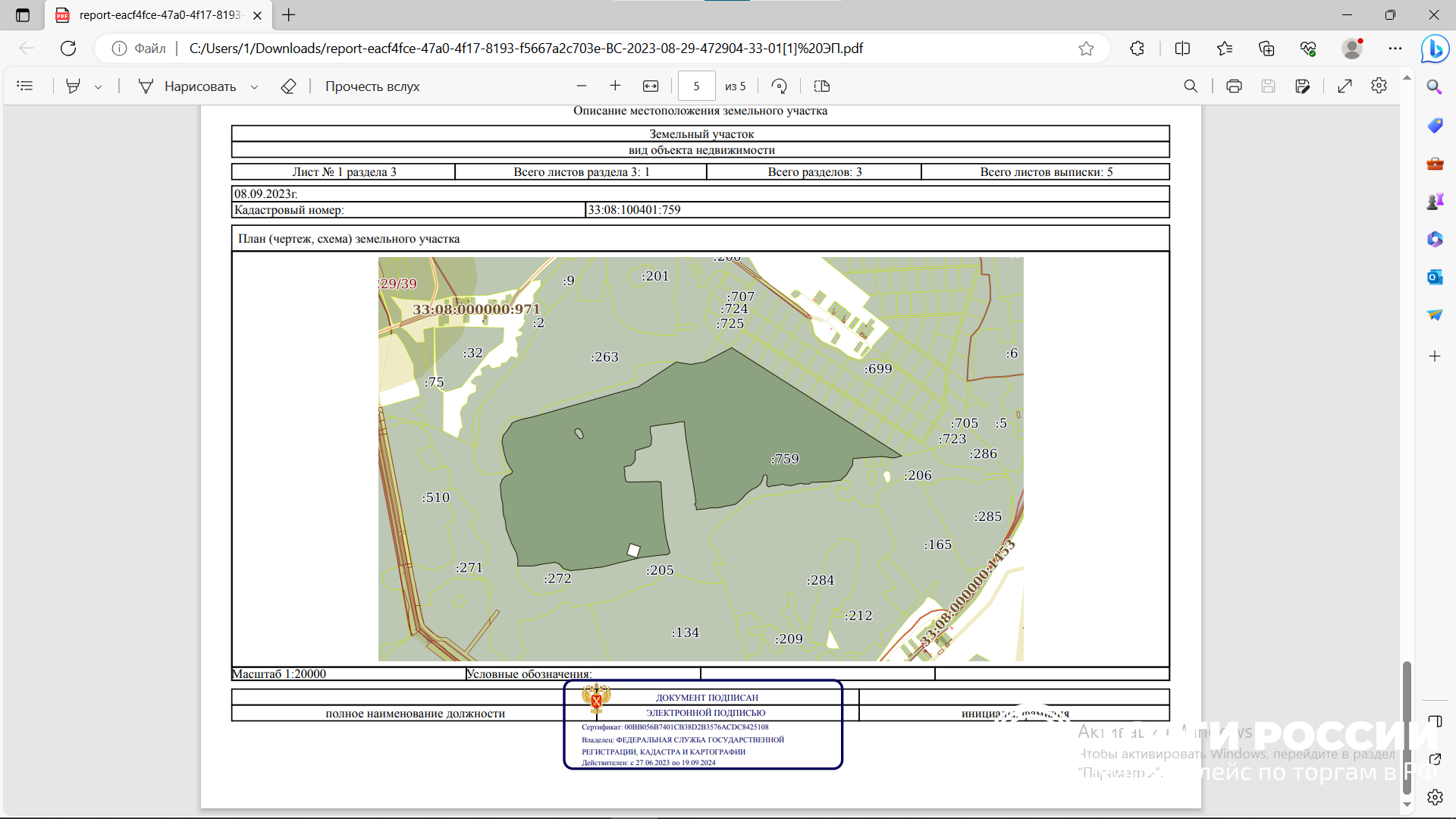
Task: Print the PDF document
Action: [1234, 86]
